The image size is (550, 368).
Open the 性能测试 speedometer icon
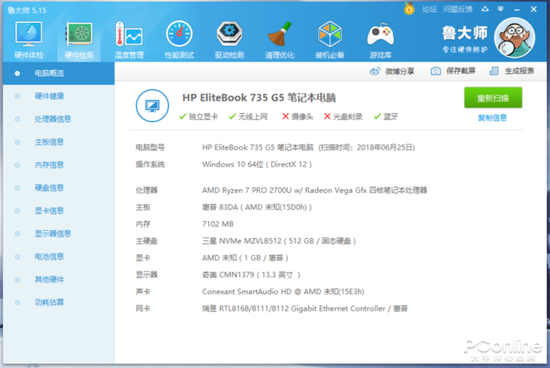point(179,40)
